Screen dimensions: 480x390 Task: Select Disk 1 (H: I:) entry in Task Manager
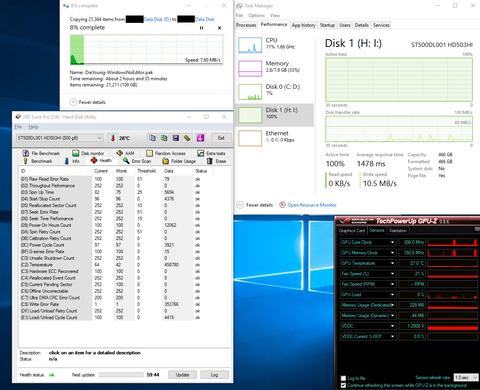pyautogui.click(x=274, y=115)
